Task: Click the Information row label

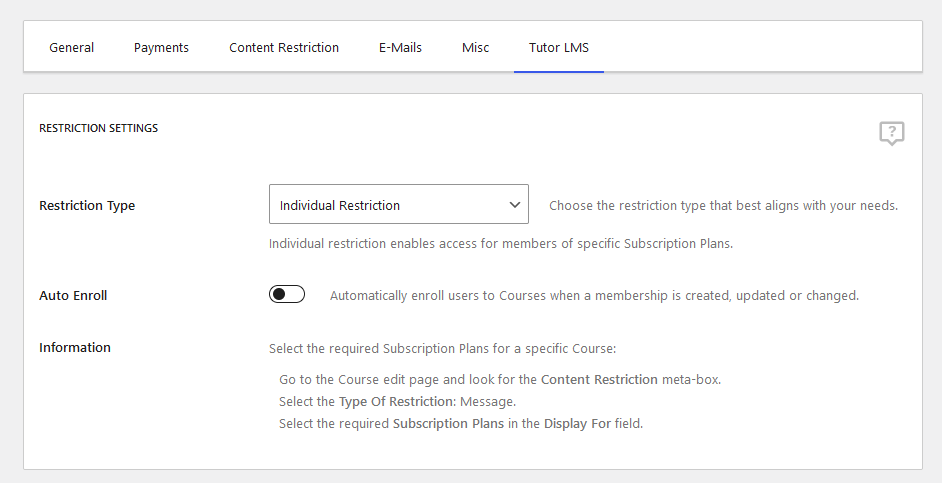Action: click(75, 347)
